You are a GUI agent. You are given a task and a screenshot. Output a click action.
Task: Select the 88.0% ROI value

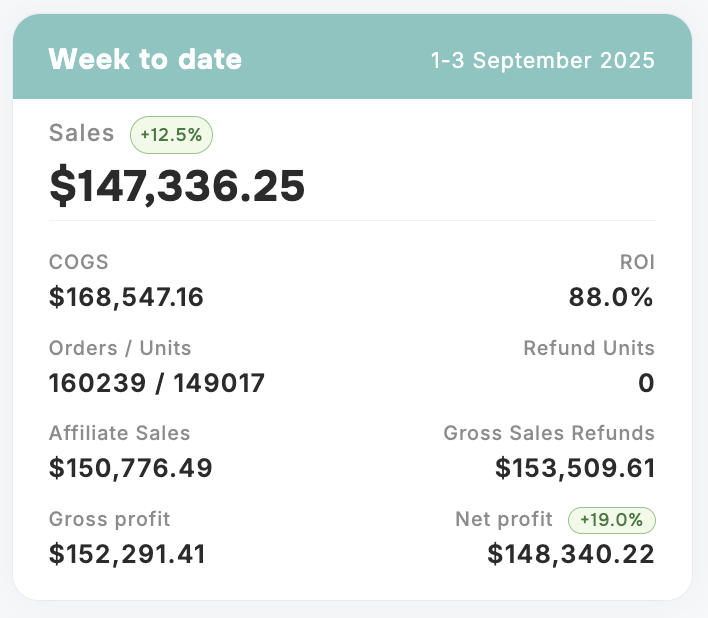point(611,297)
